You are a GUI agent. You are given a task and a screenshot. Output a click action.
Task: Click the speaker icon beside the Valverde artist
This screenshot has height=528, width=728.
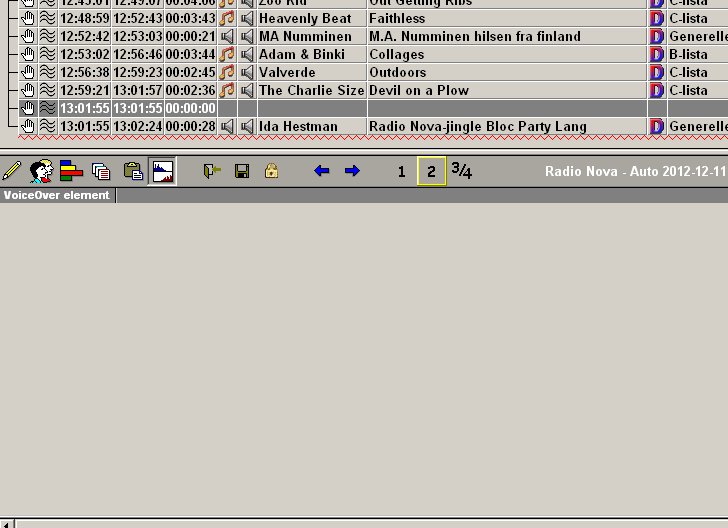(247, 72)
